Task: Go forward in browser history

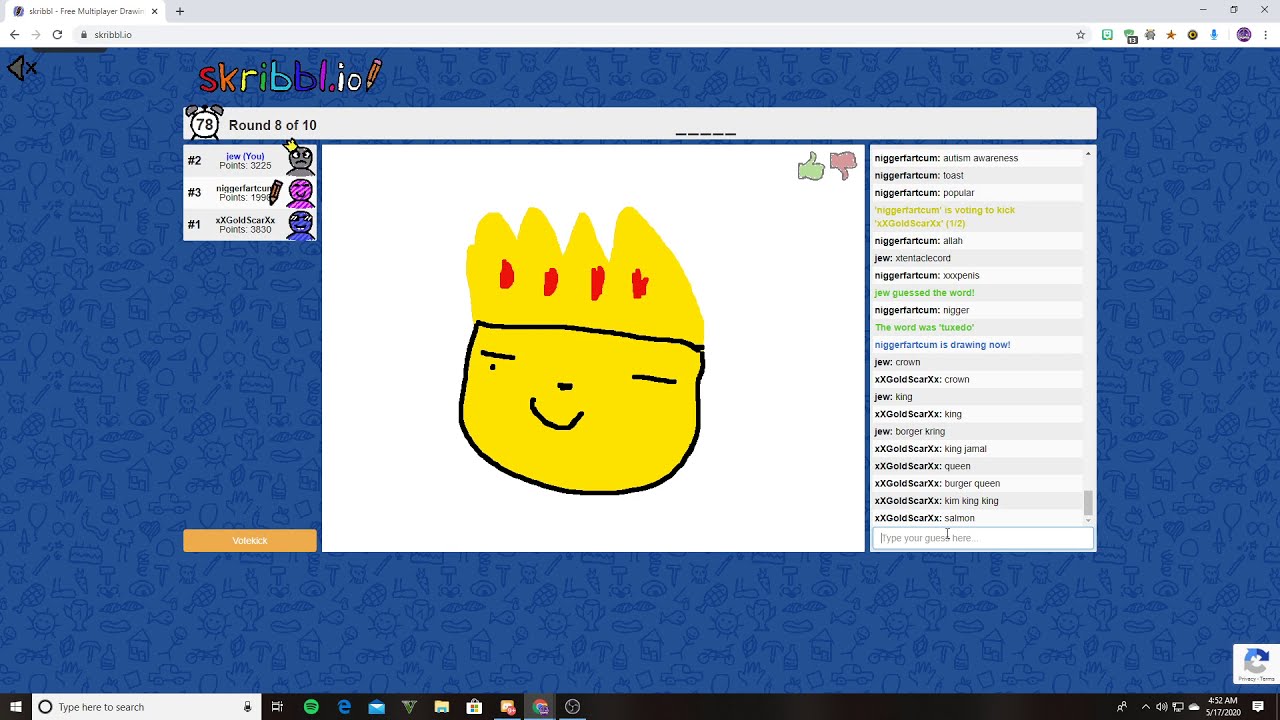Action: coord(35,35)
